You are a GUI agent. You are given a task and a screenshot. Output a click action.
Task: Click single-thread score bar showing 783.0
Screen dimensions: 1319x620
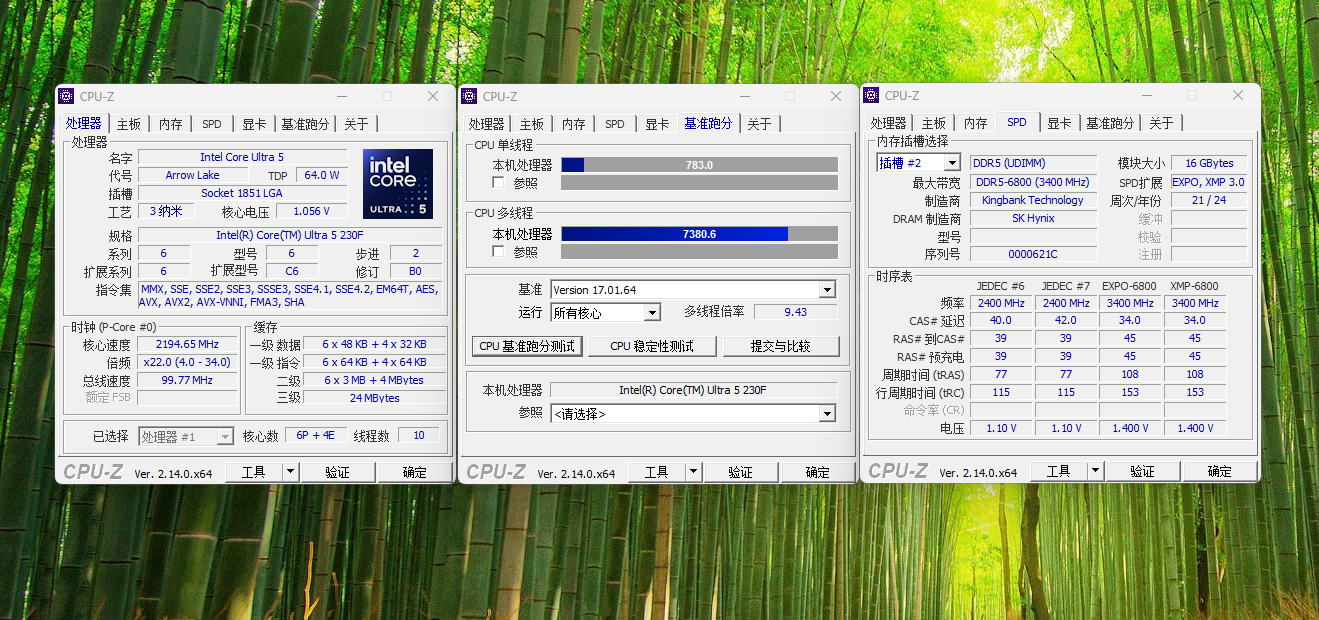[x=699, y=165]
